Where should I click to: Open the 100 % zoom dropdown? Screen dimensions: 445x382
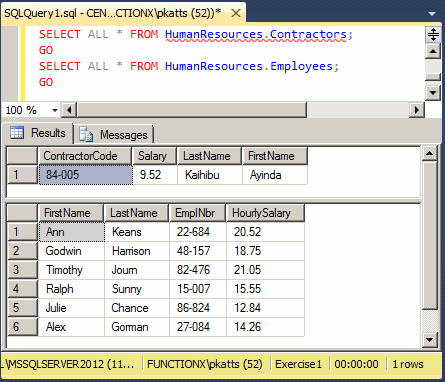(x=55, y=110)
